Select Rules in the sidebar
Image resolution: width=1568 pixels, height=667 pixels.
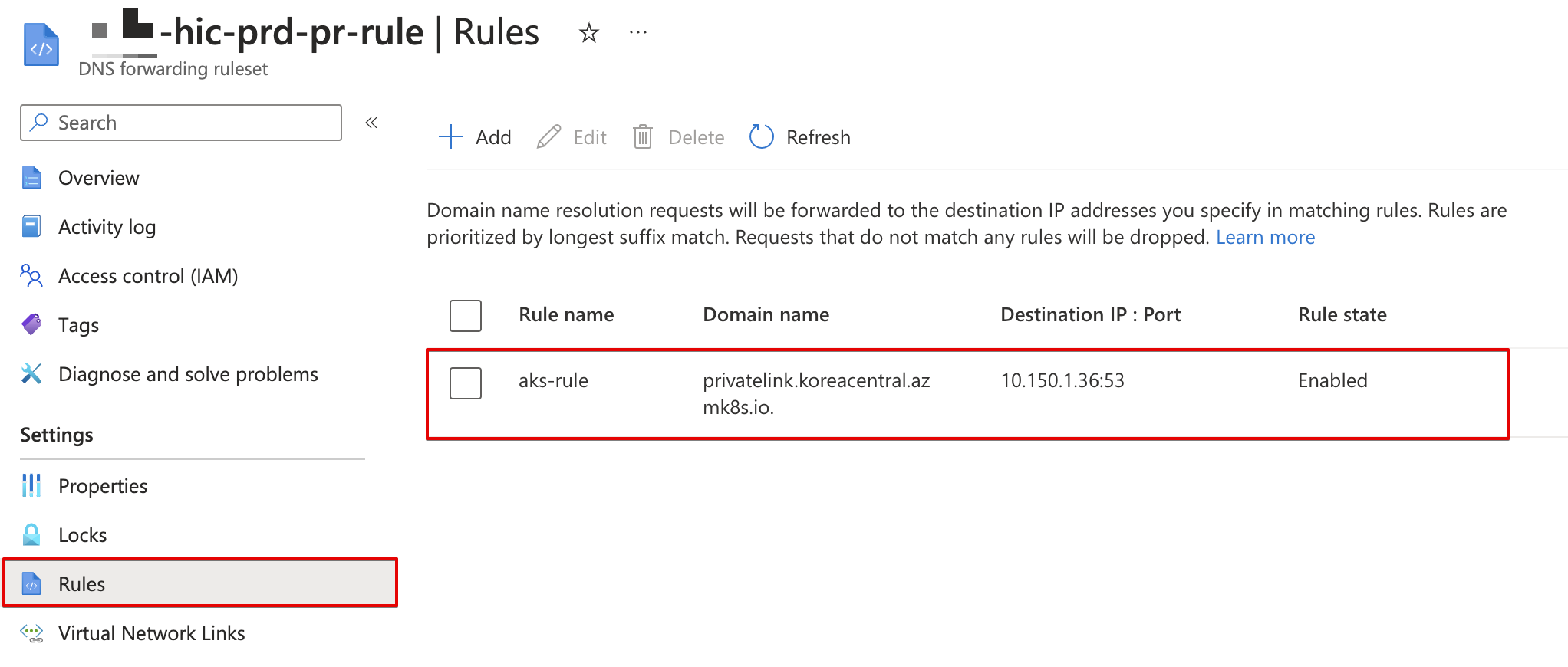point(200,583)
